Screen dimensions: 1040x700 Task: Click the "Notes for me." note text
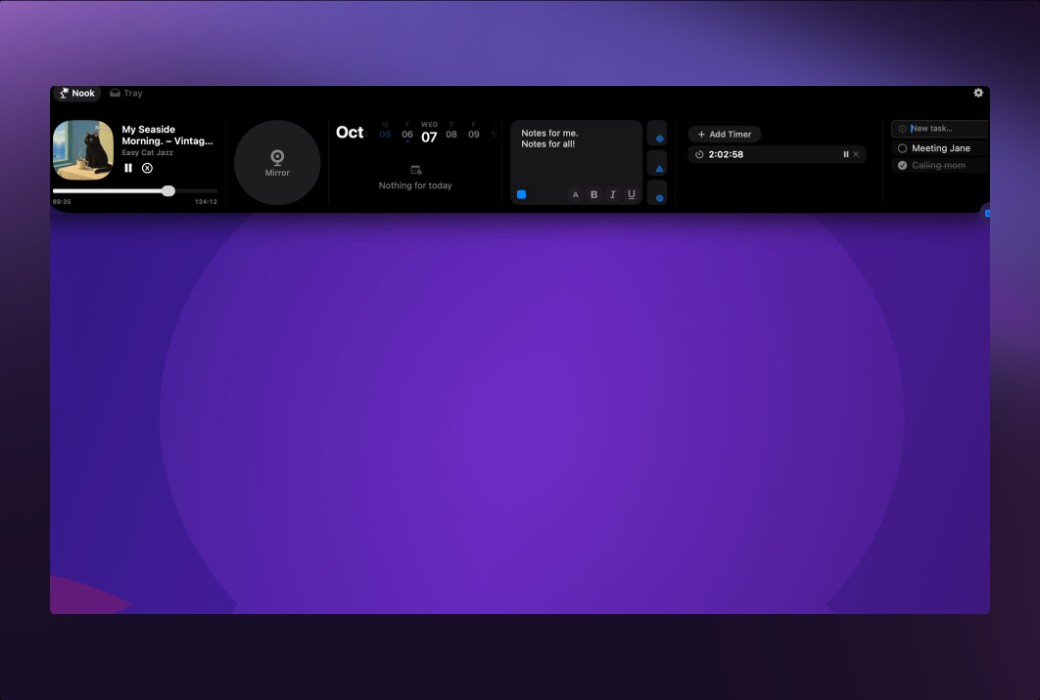(x=550, y=133)
